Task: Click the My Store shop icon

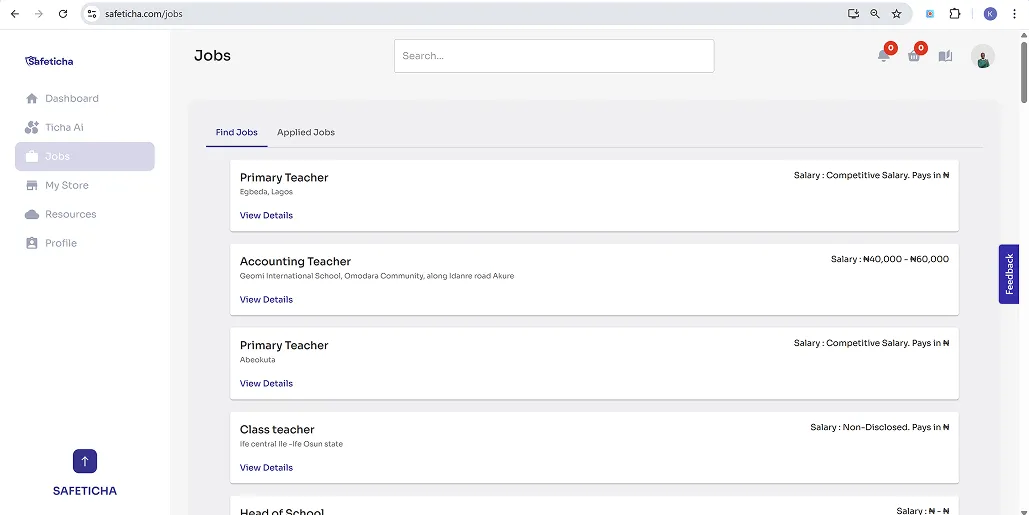Action: tap(32, 185)
